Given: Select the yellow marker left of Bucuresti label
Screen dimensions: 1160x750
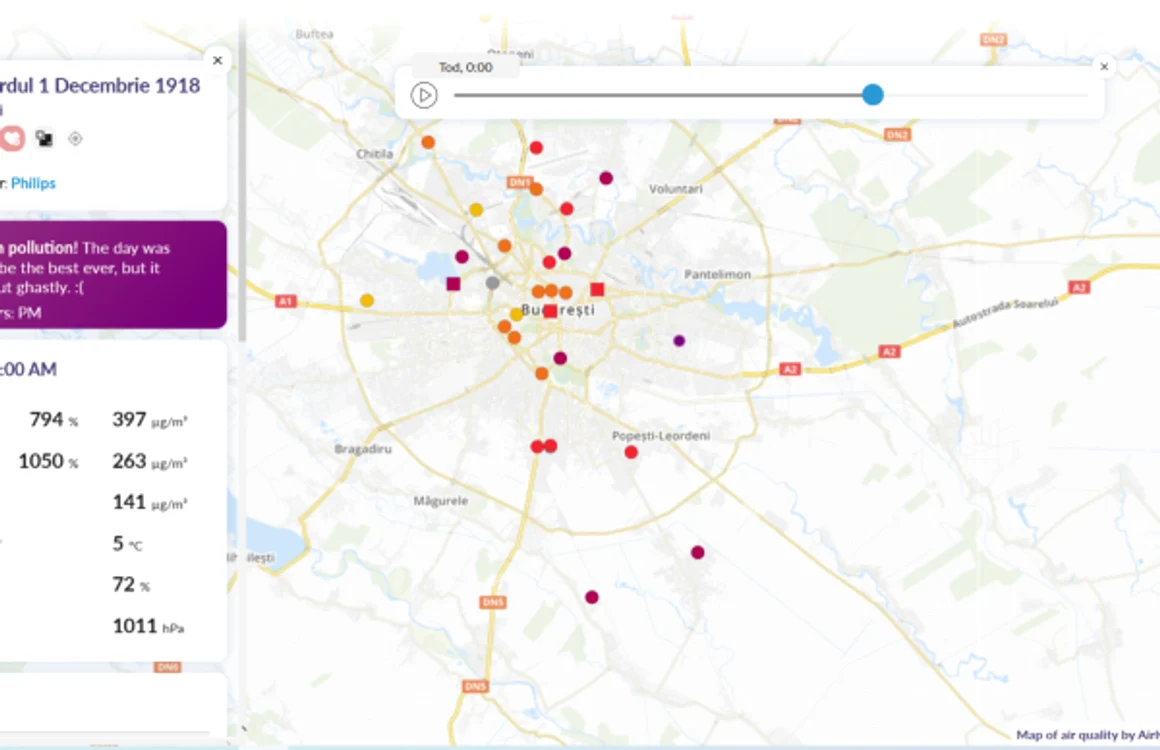Looking at the screenshot, I should point(516,314).
